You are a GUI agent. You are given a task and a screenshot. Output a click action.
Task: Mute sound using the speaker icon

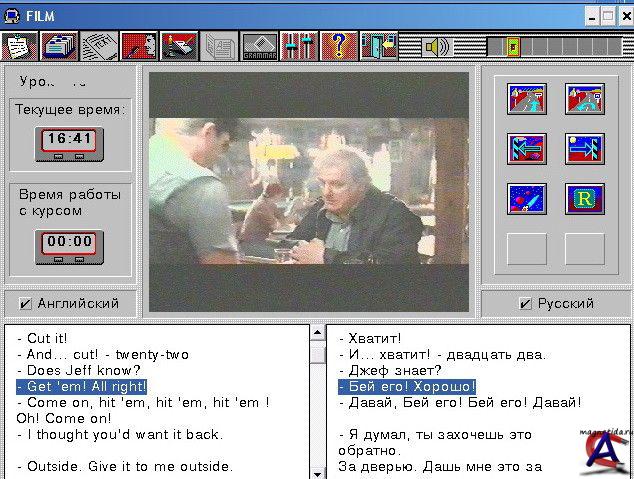tap(436, 46)
